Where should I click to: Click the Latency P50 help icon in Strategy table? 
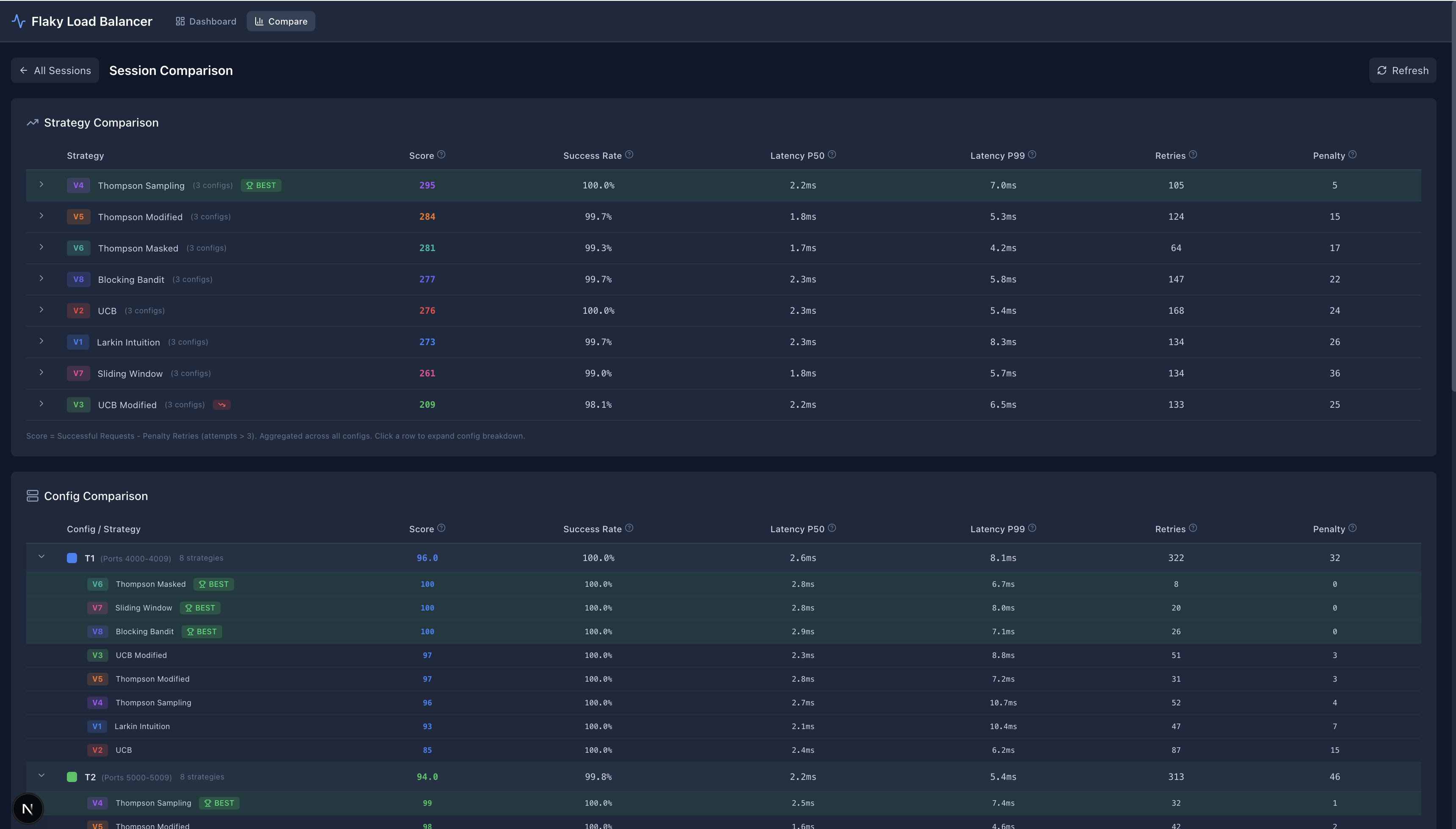click(832, 155)
